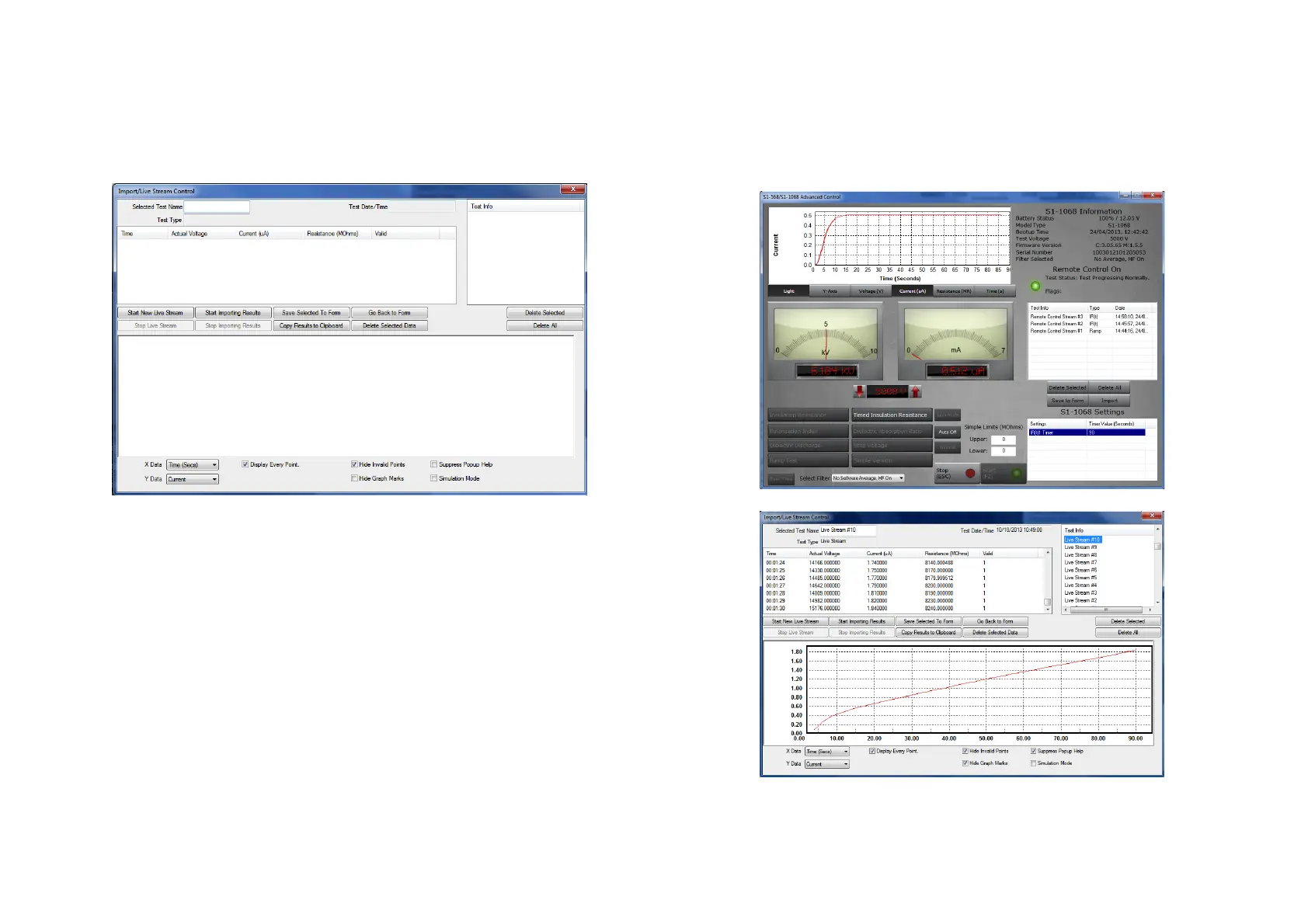
Task: Open Y Data dropdown below the graph
Action: [x=827, y=764]
